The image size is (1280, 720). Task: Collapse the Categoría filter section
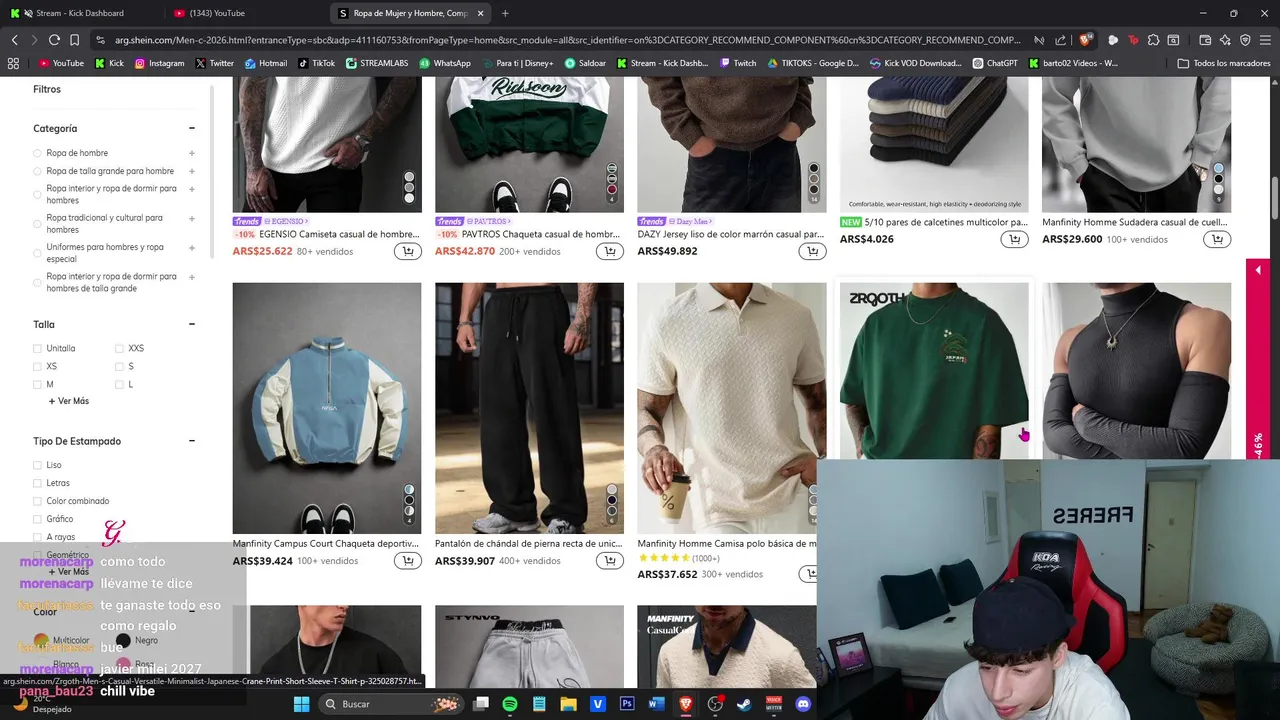tap(191, 128)
